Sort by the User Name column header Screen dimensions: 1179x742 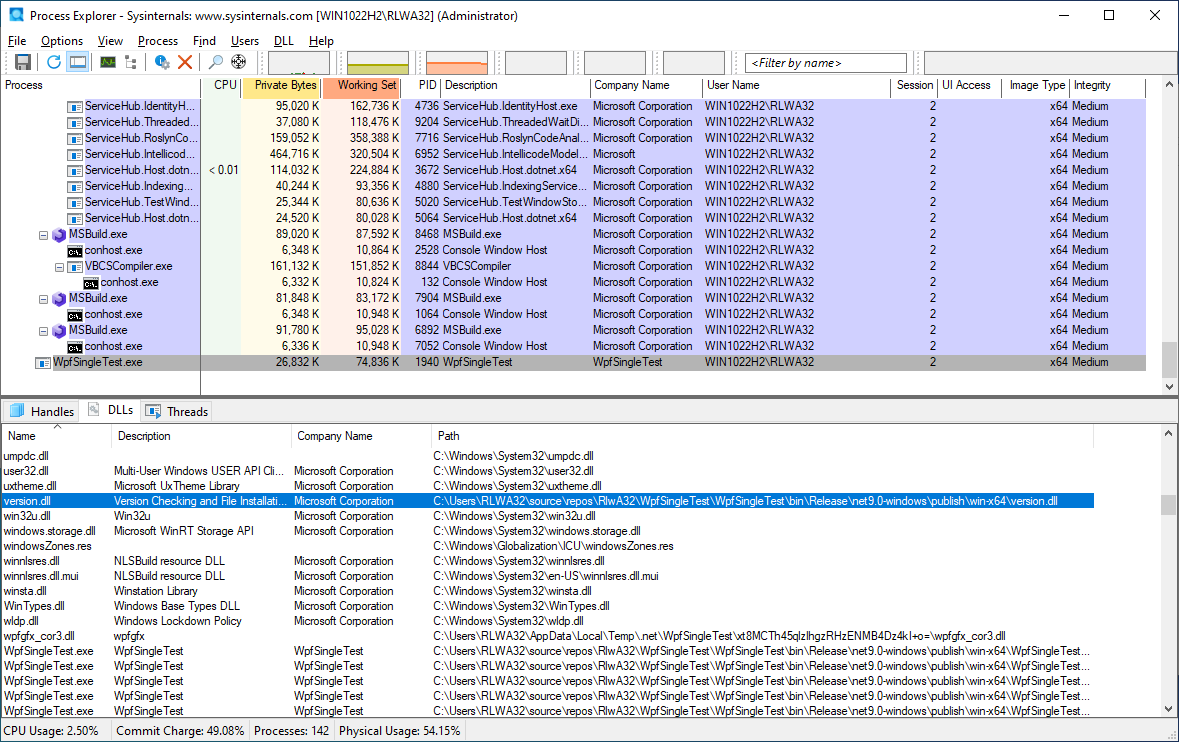796,86
